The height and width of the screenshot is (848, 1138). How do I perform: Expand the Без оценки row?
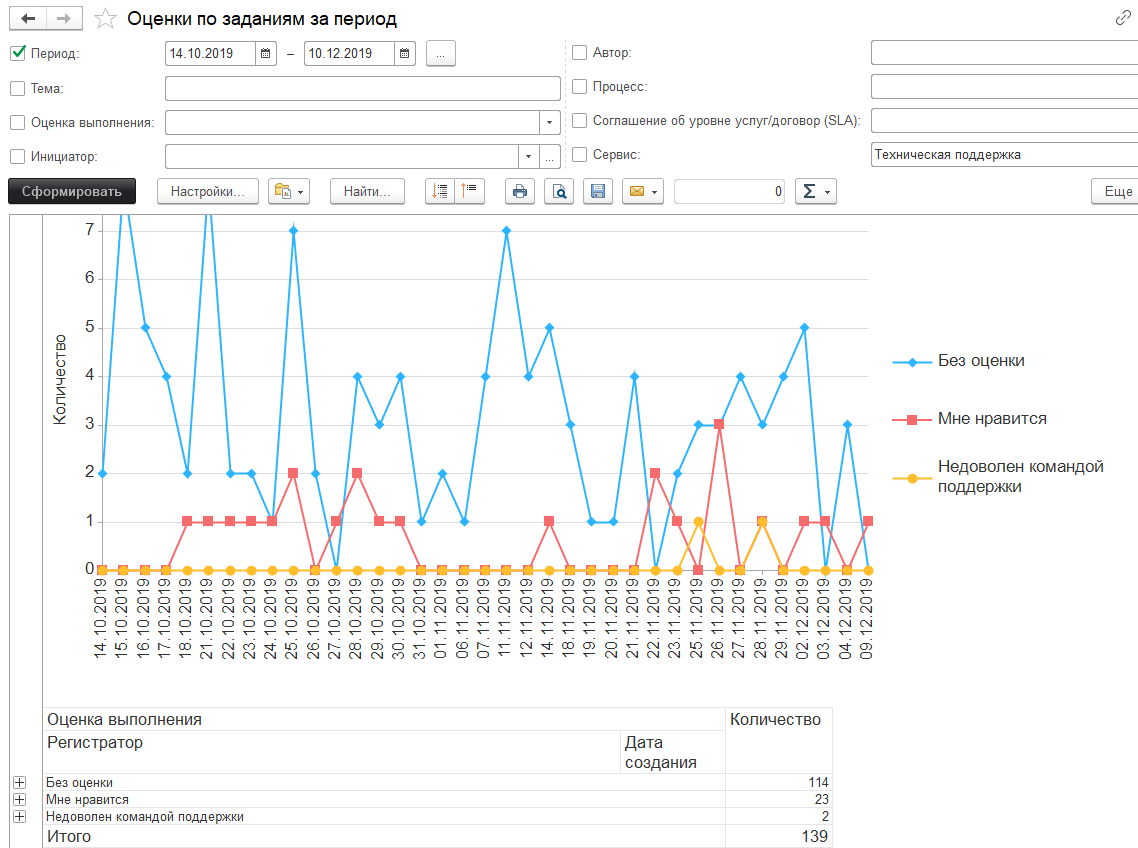[x=18, y=783]
